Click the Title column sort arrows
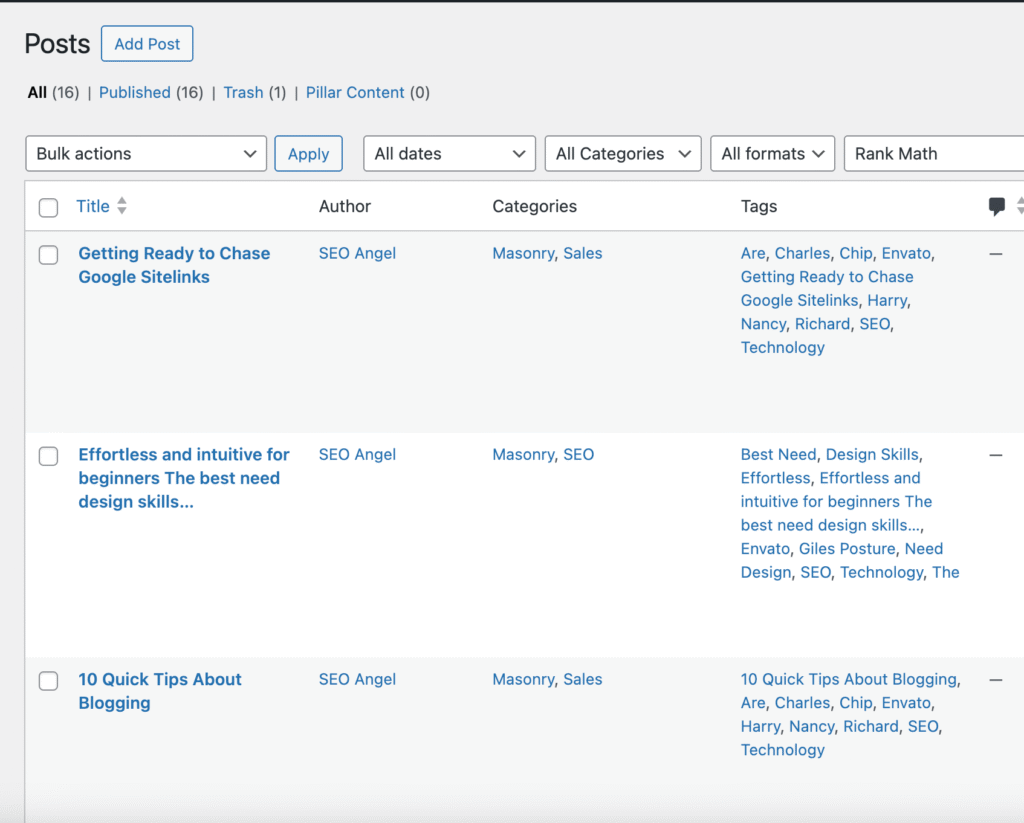Viewport: 1024px width, 823px height. point(122,206)
